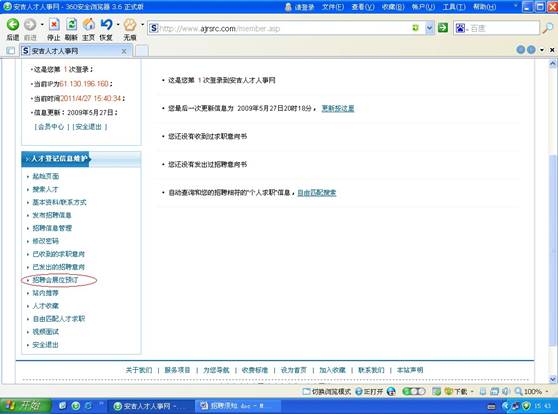
Task: Open a new blank tab next to 安吉人才人事网
Action: (x=142, y=51)
